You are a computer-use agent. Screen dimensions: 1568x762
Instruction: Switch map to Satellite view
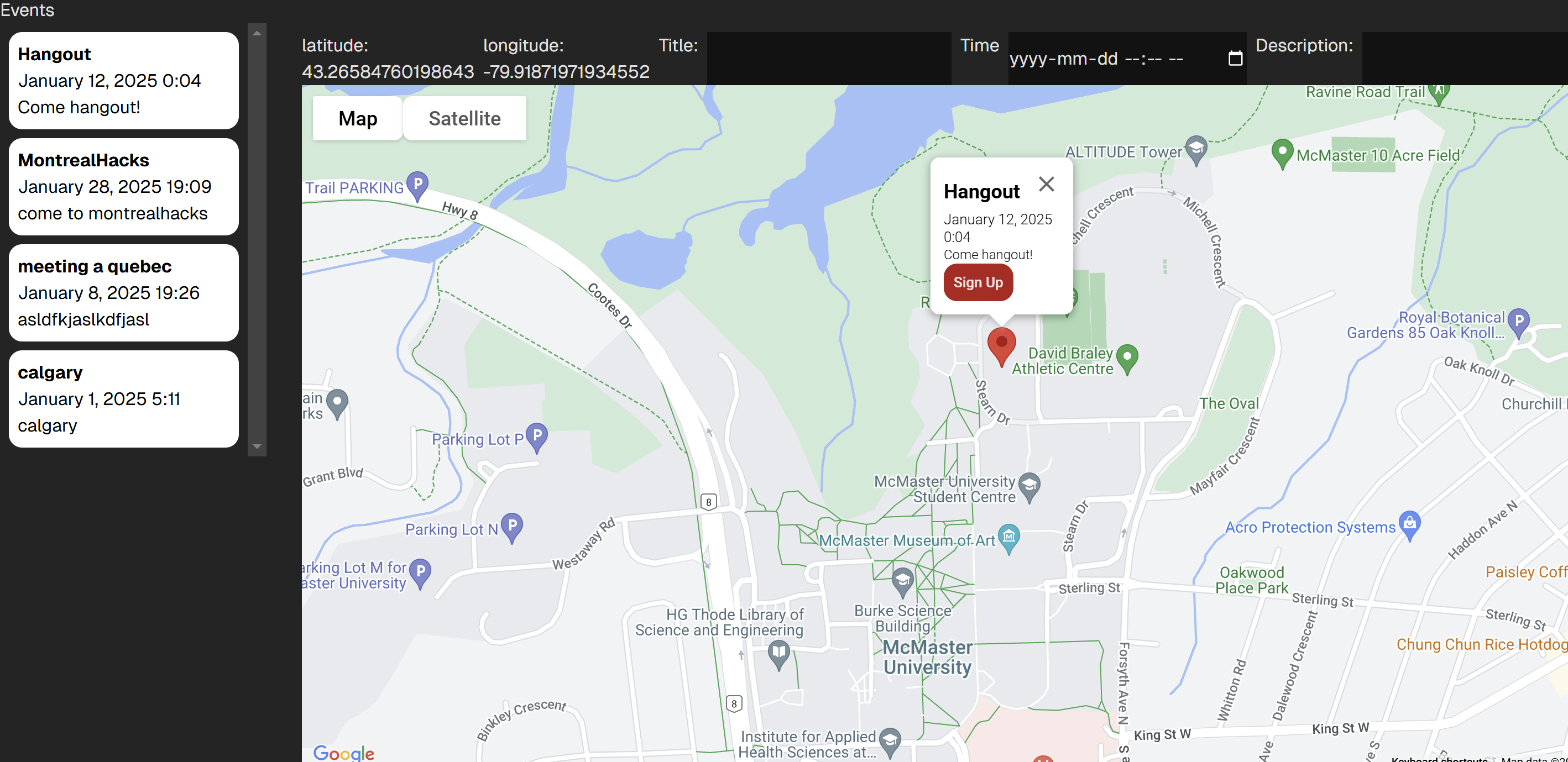[464, 119]
